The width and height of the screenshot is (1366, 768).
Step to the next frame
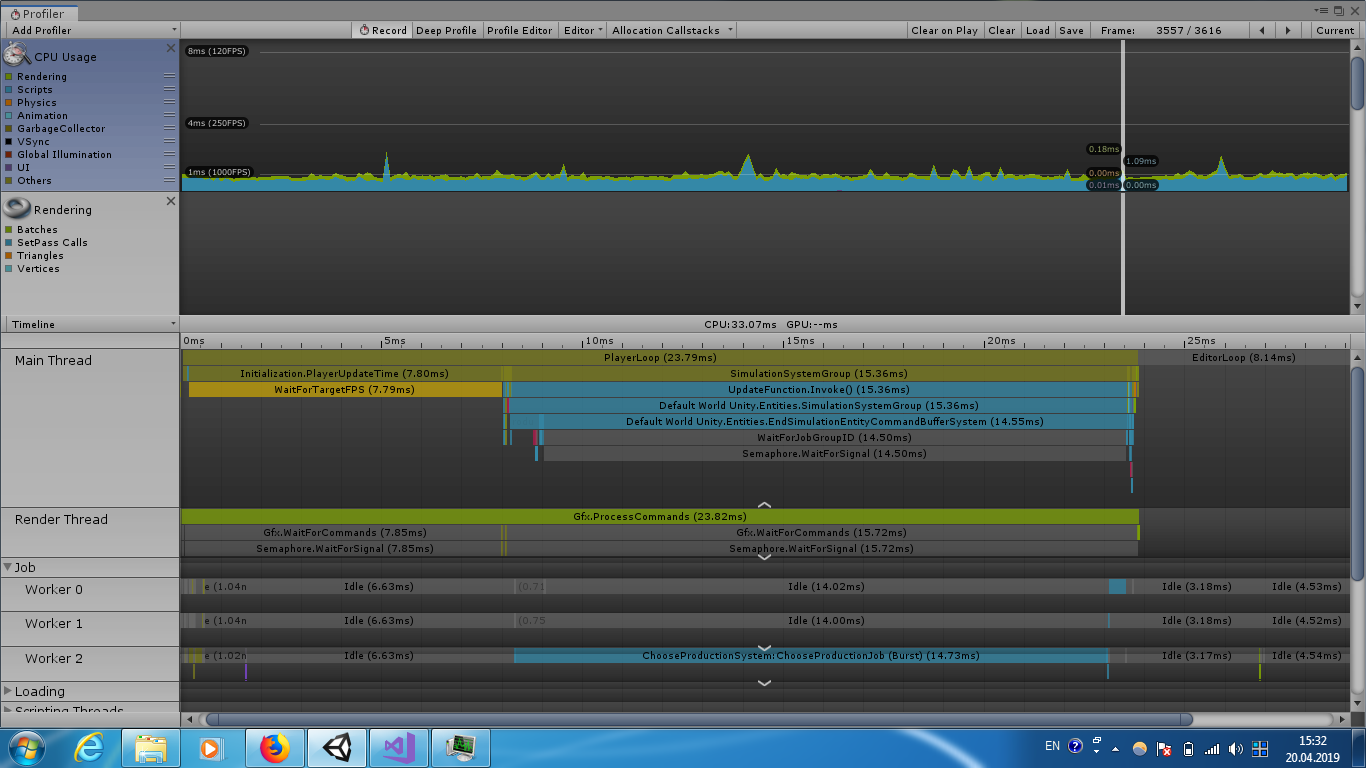point(1288,30)
